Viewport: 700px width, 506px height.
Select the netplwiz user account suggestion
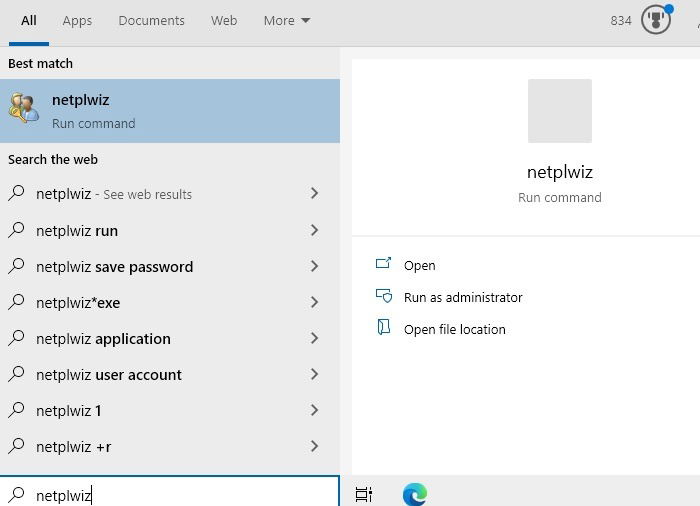[170, 374]
